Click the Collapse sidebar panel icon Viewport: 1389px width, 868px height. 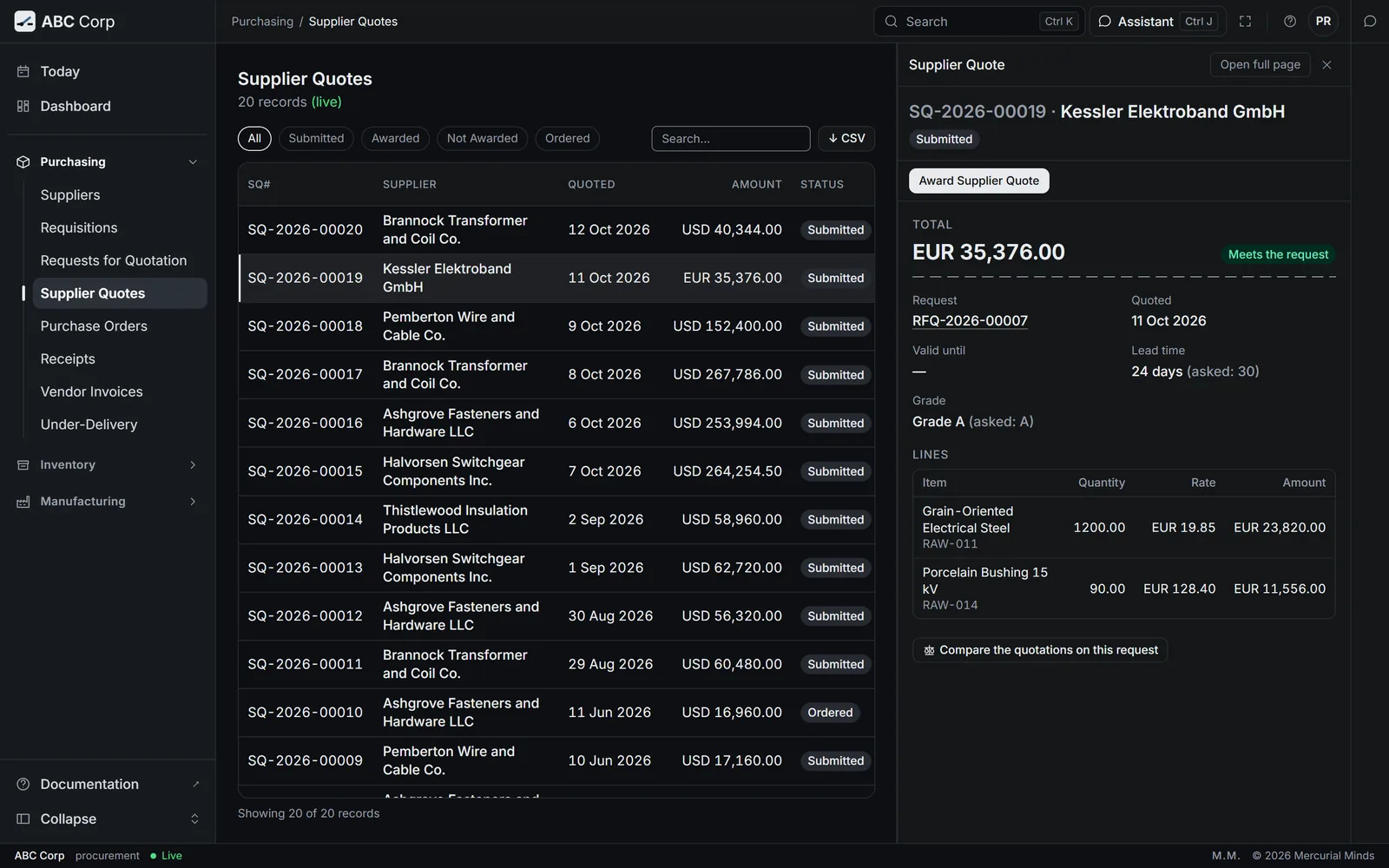pyautogui.click(x=23, y=819)
